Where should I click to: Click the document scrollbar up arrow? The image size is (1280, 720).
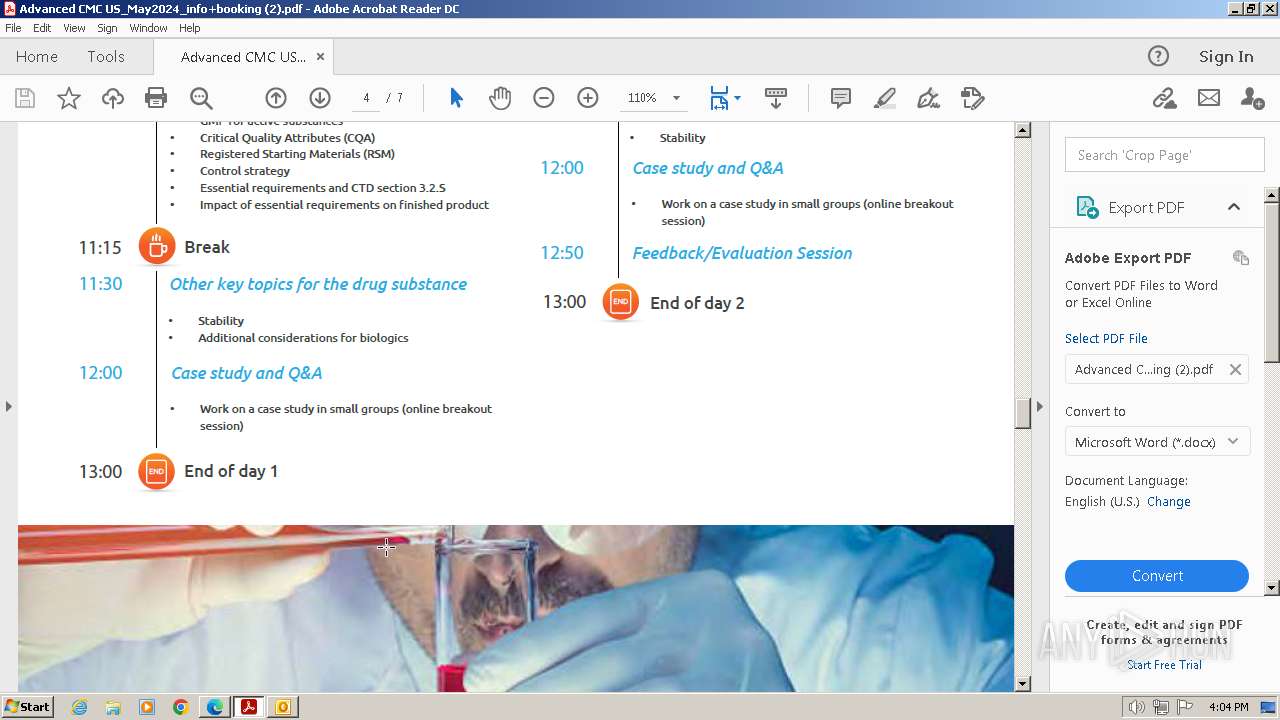coord(1022,130)
